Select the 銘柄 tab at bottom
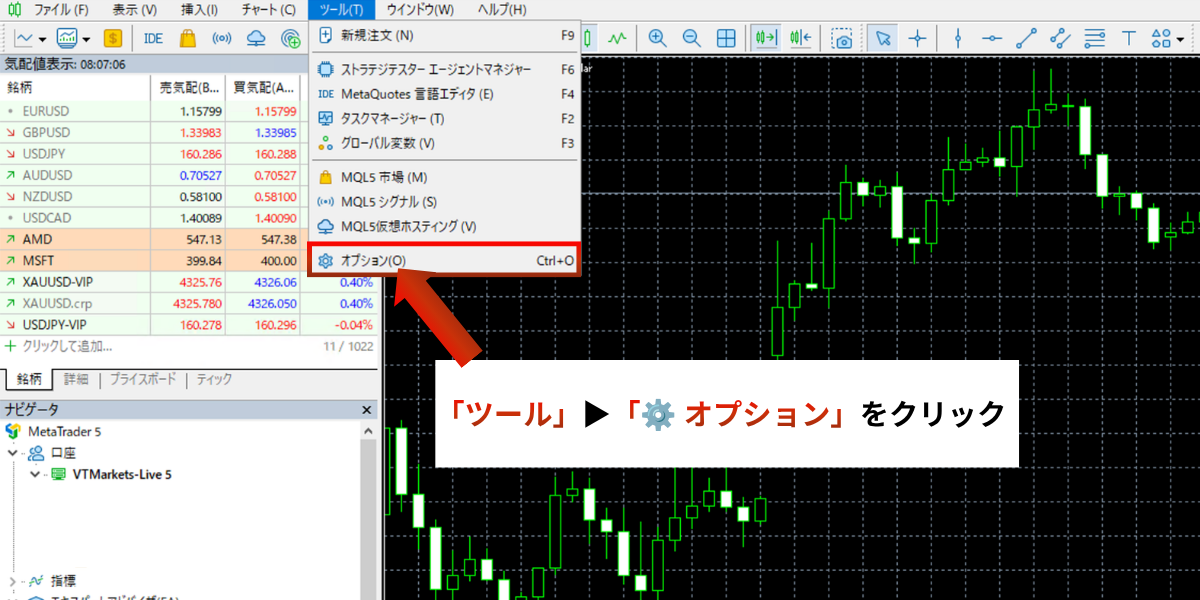The width and height of the screenshot is (1200, 600). pos(29,379)
